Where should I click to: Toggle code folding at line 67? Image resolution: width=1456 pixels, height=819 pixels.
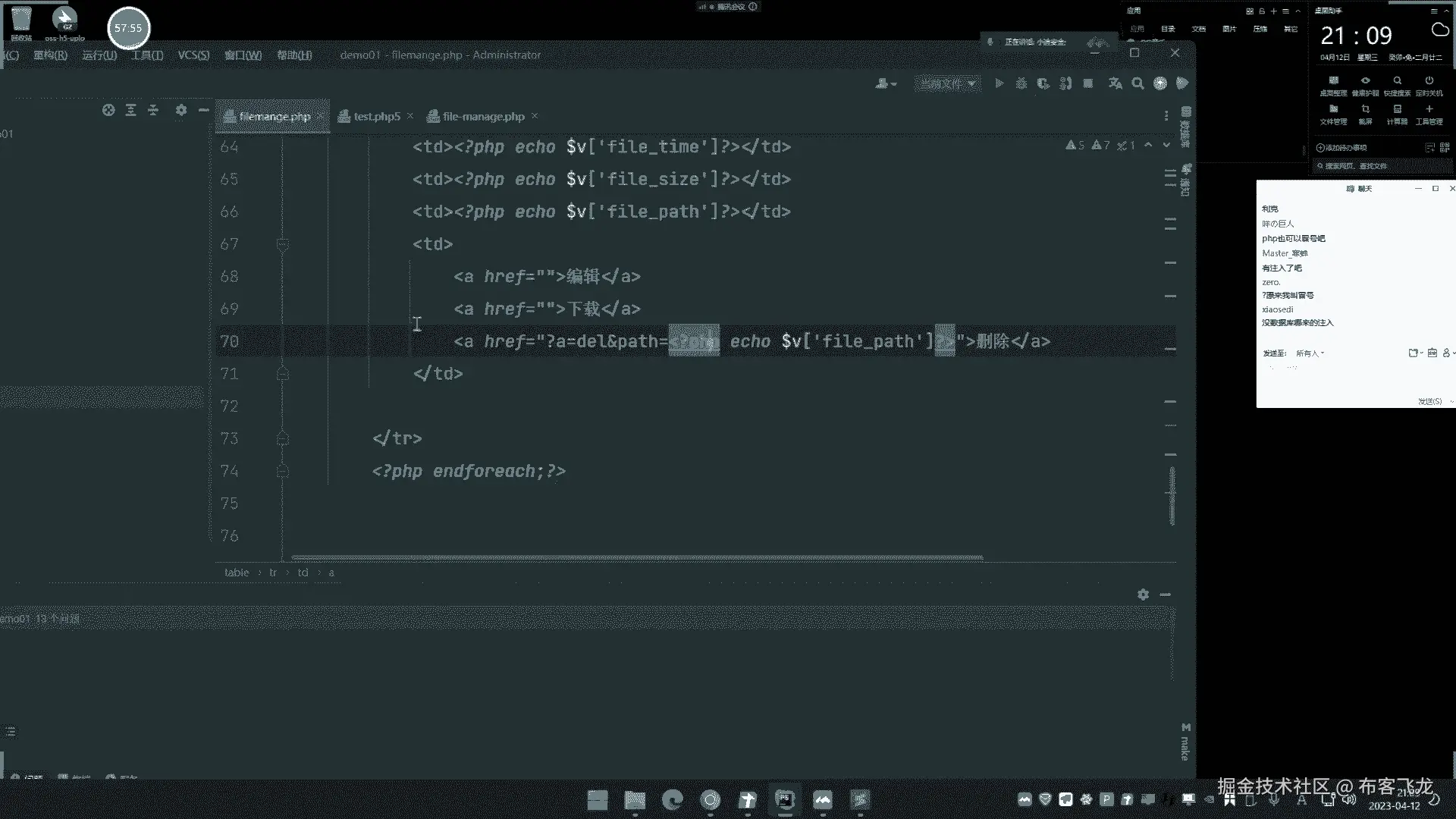283,244
